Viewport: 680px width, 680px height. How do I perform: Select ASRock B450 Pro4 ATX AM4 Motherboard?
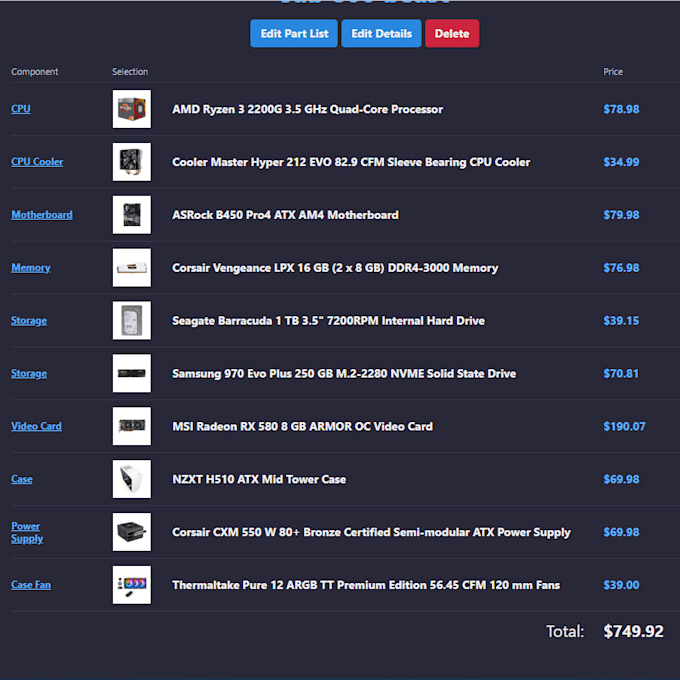(285, 215)
